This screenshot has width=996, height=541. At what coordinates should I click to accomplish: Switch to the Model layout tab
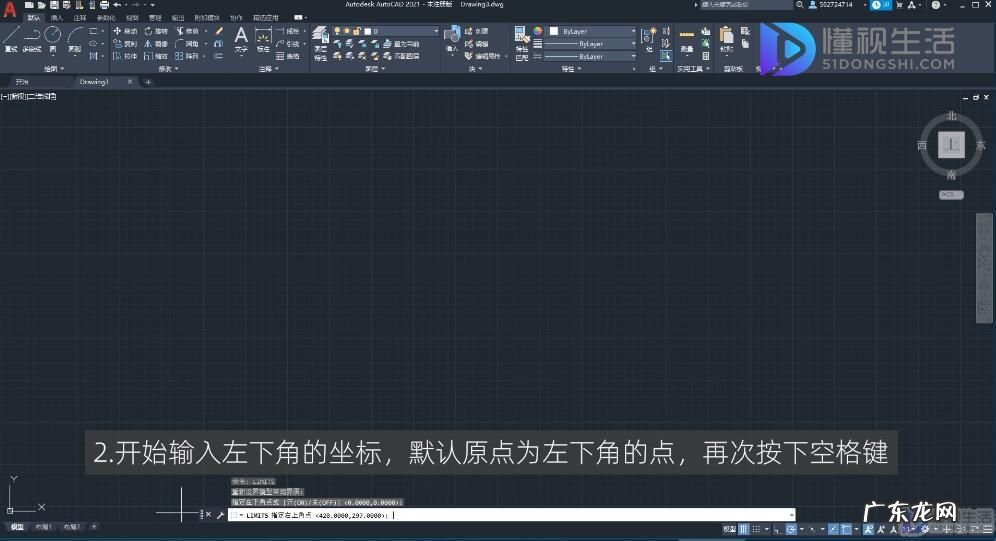coord(17,527)
